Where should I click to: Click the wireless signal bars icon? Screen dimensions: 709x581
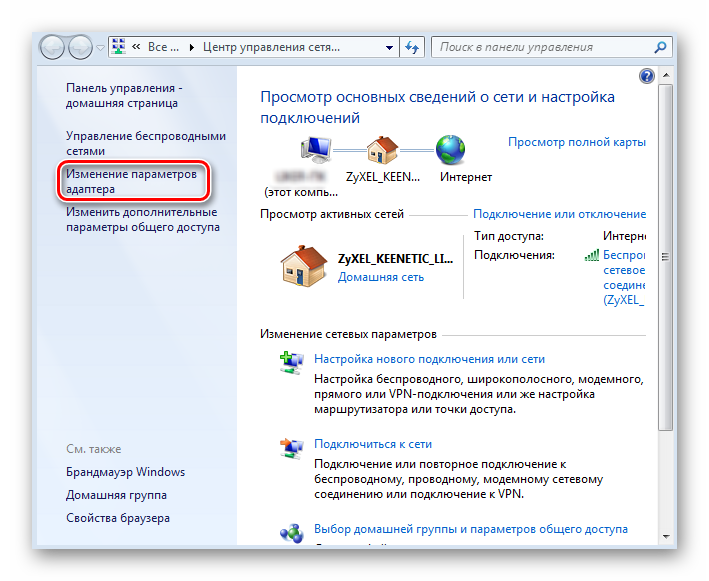click(592, 255)
